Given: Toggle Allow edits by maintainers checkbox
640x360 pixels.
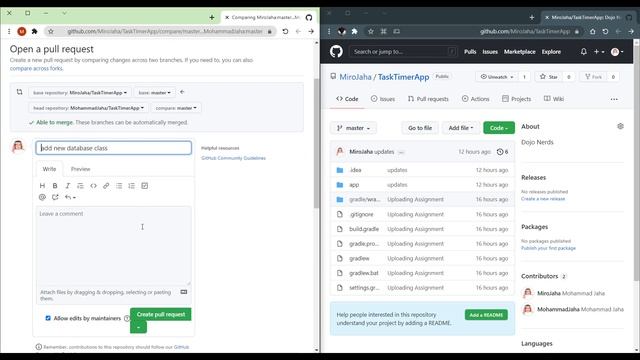Looking at the screenshot, I should [48, 318].
